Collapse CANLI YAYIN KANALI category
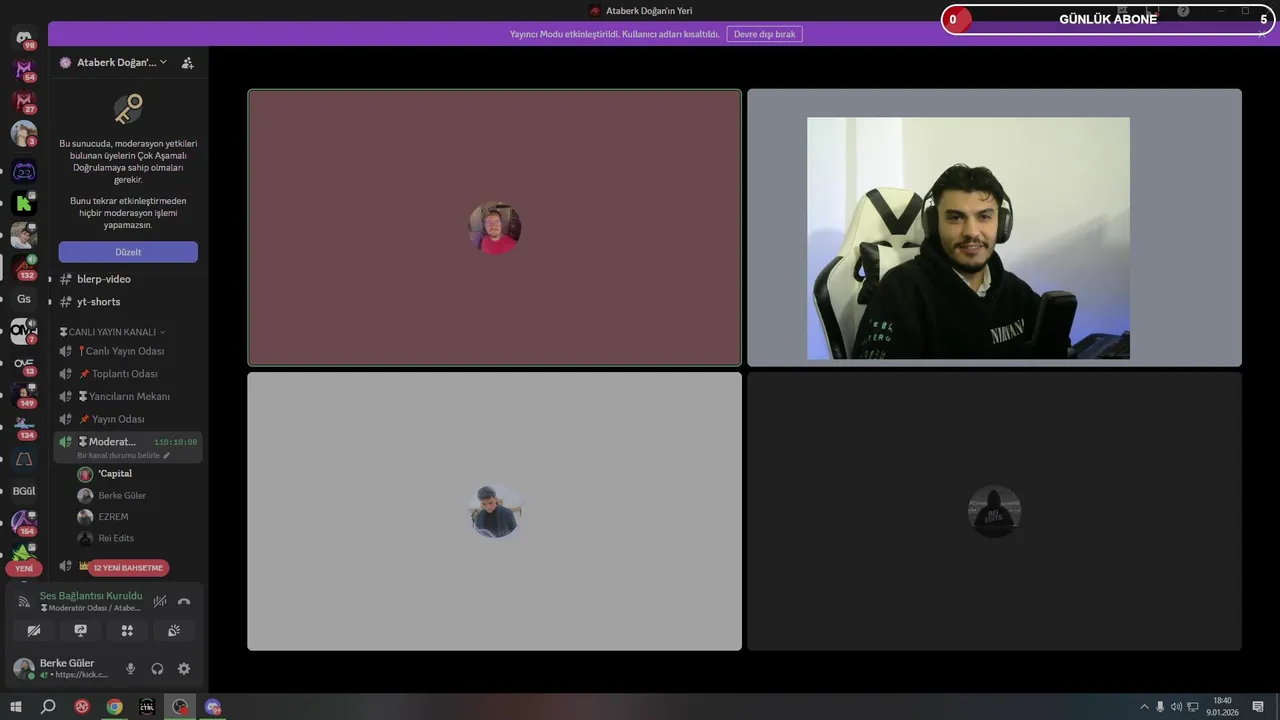The image size is (1280, 720). pyautogui.click(x=112, y=332)
